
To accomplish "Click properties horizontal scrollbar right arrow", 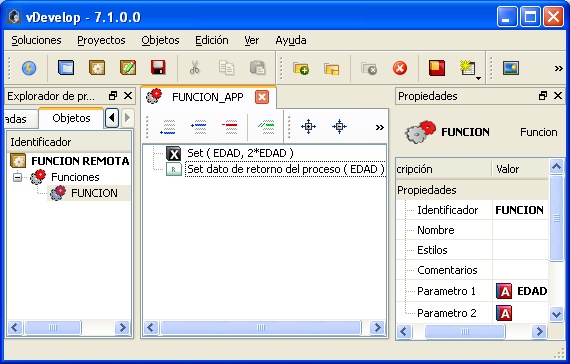I will [x=539, y=331].
